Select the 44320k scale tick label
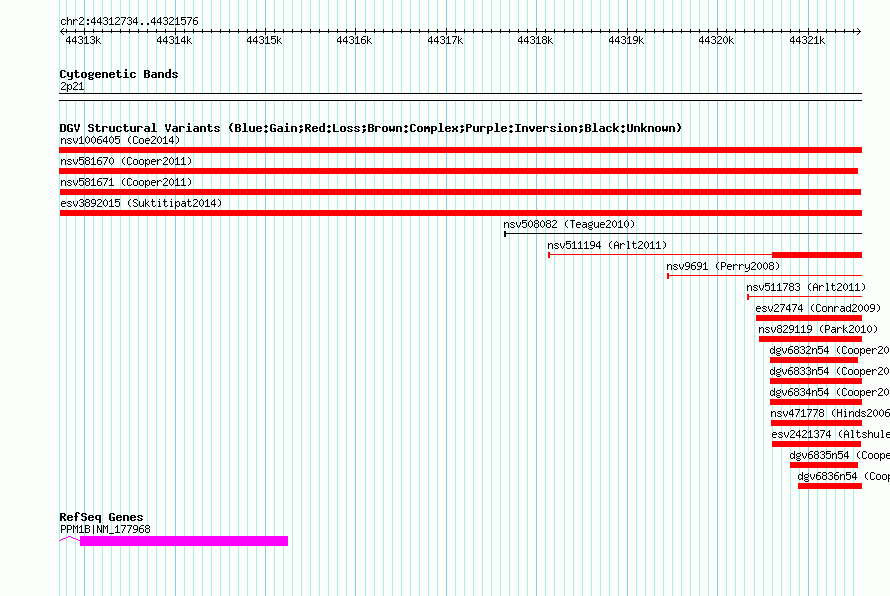890x596 pixels. pyautogui.click(x=716, y=40)
